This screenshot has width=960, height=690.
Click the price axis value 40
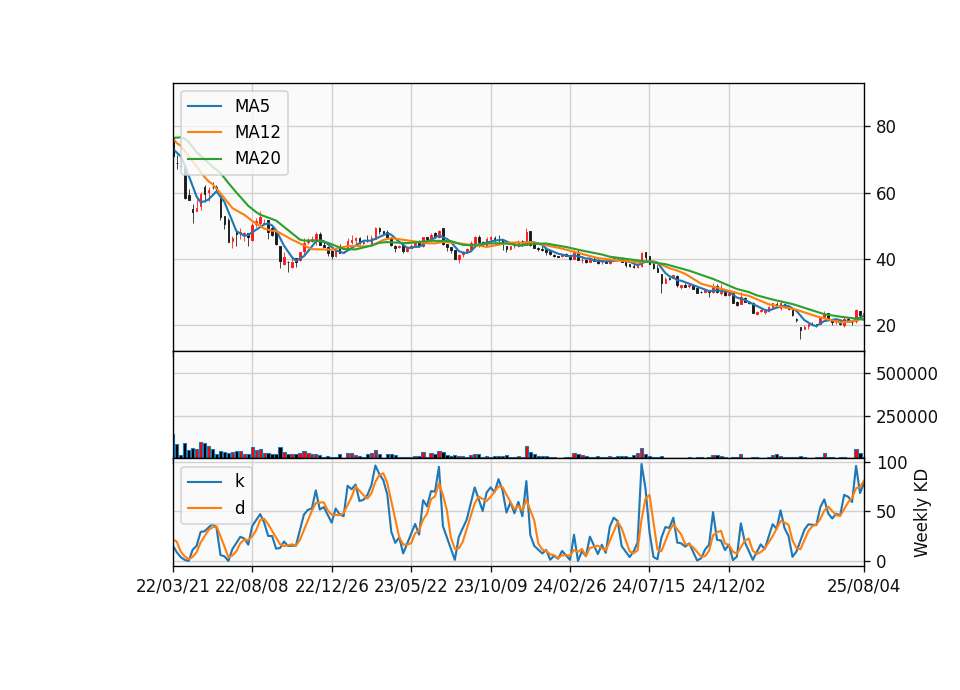pyautogui.click(x=886, y=260)
